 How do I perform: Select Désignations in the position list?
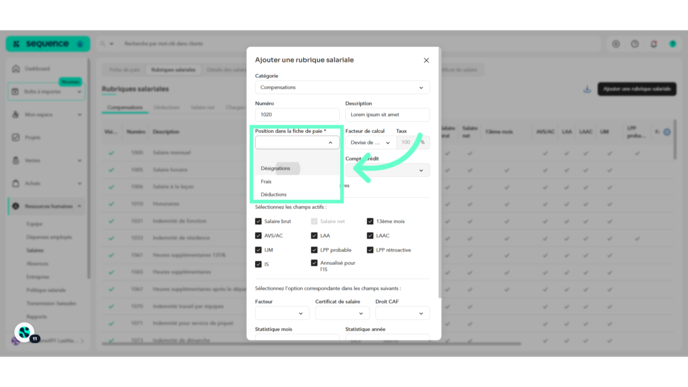tap(275, 168)
